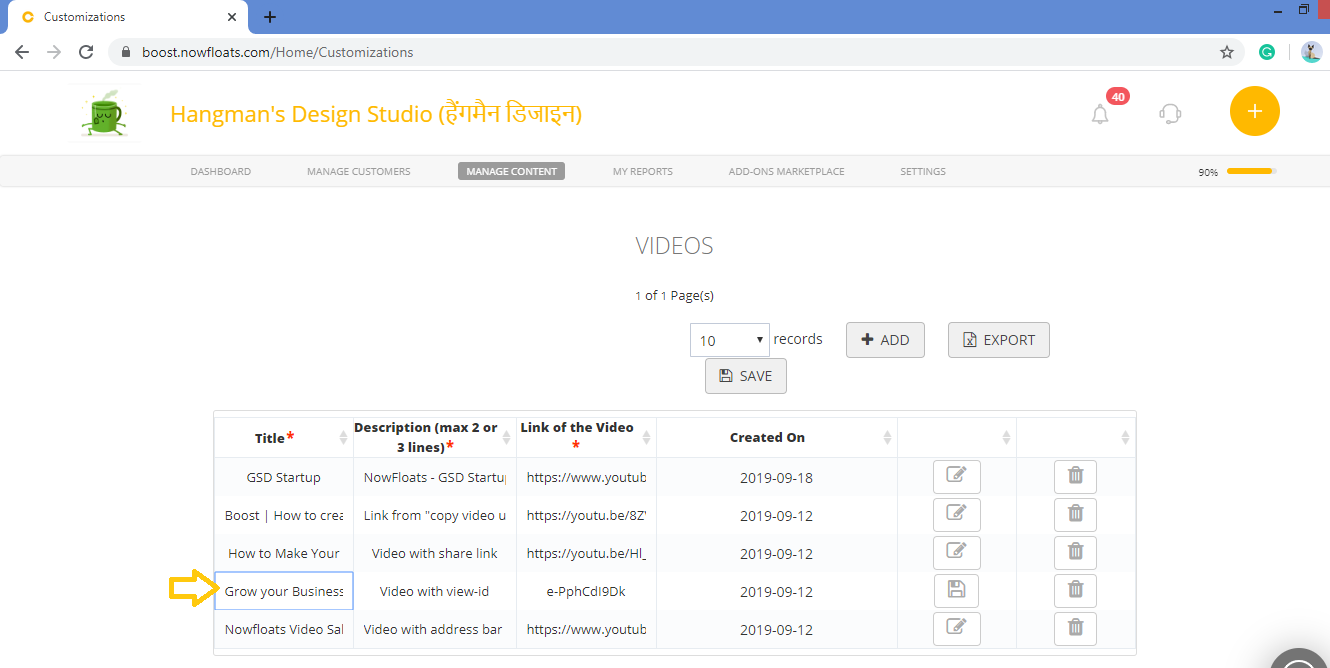Open the Grammarly extension icon
The image size is (1330, 668).
1267,52
